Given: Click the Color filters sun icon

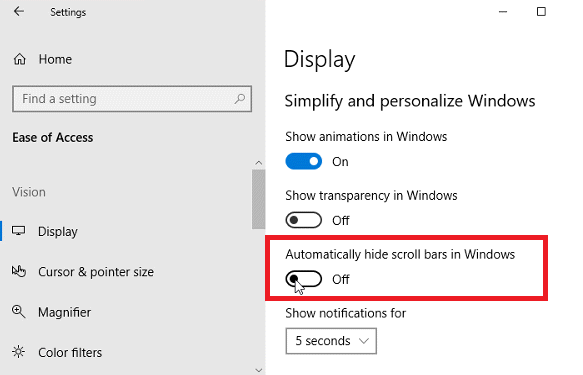Looking at the screenshot, I should click(19, 352).
